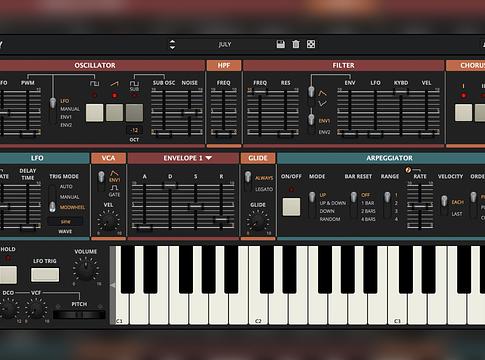Turn the VCA VEL knob
The image size is (485, 360).
pos(108,221)
